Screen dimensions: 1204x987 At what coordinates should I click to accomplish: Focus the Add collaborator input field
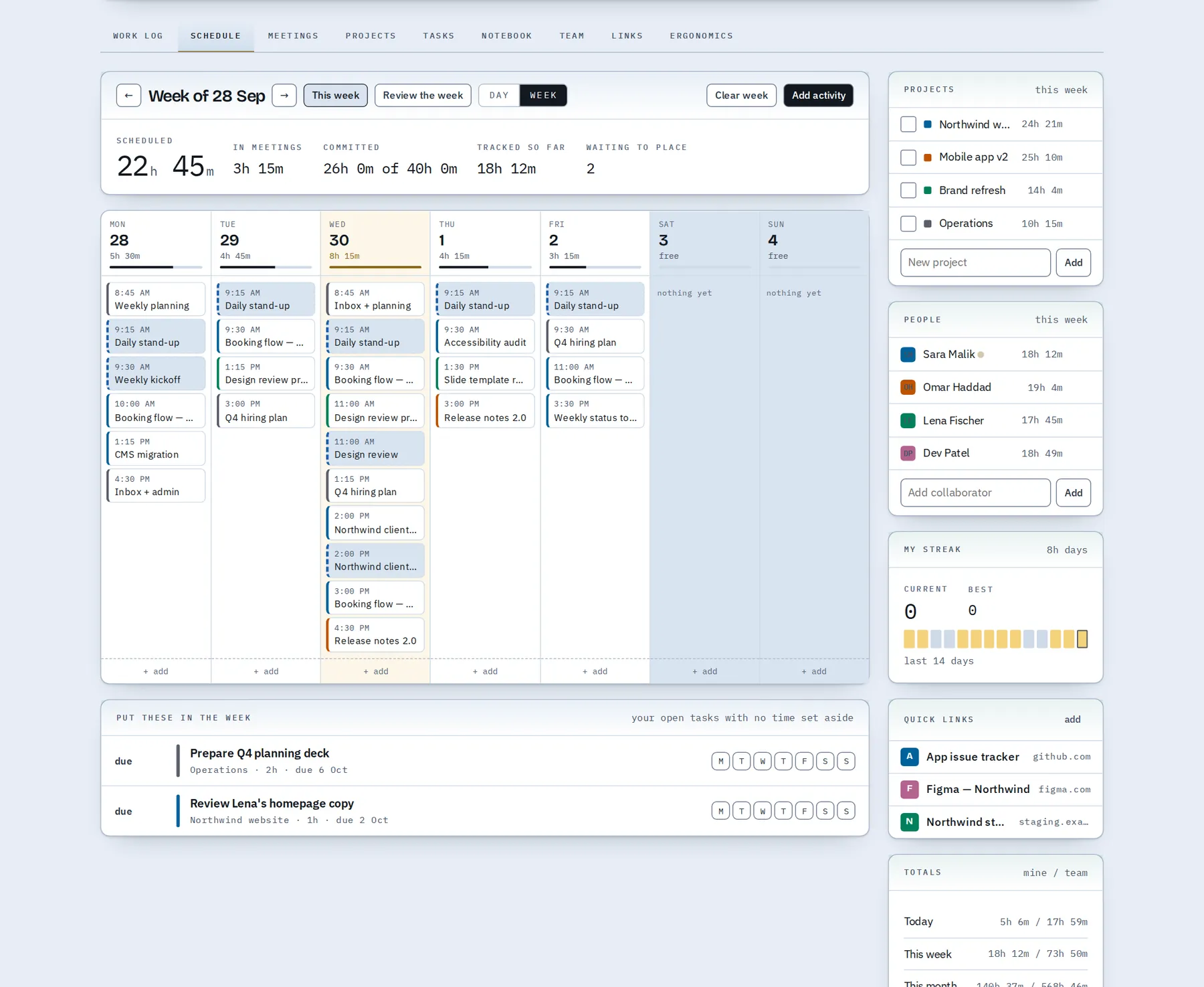(x=975, y=493)
